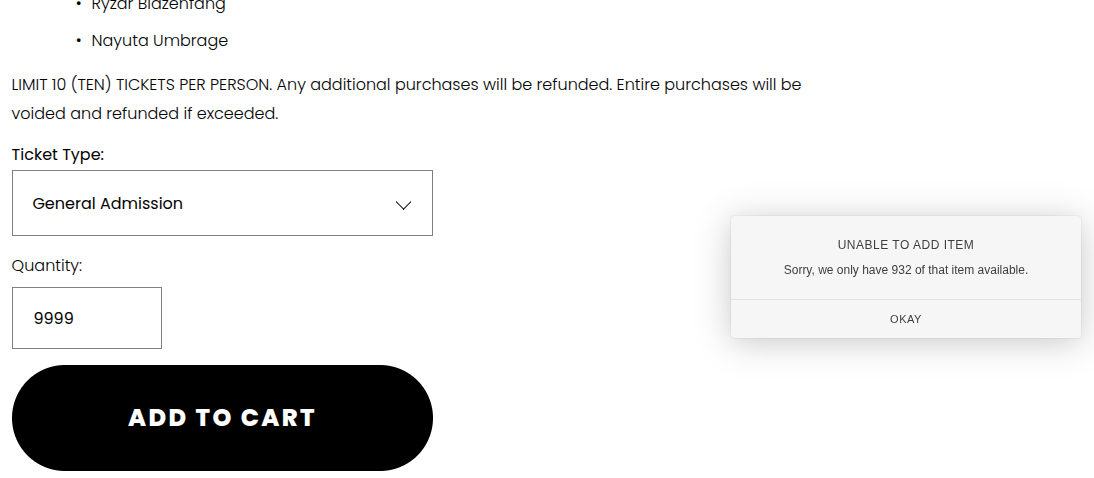1094x478 pixels.
Task: Click the bullet point before Nayuta Umbrage
Action: [79, 41]
